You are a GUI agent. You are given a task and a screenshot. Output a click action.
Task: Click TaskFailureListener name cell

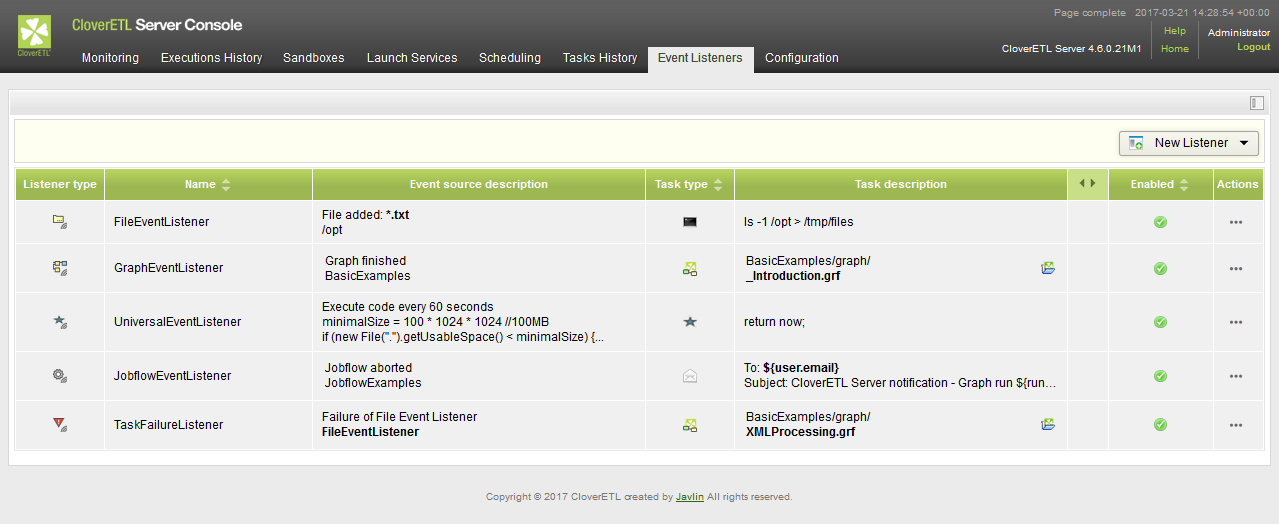tap(208, 425)
